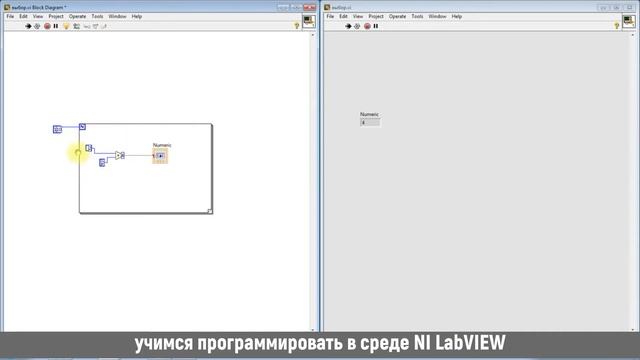Viewport: 640px width, 360px height.
Task: Open Help menu in front panel window
Action: pyautogui.click(x=456, y=16)
